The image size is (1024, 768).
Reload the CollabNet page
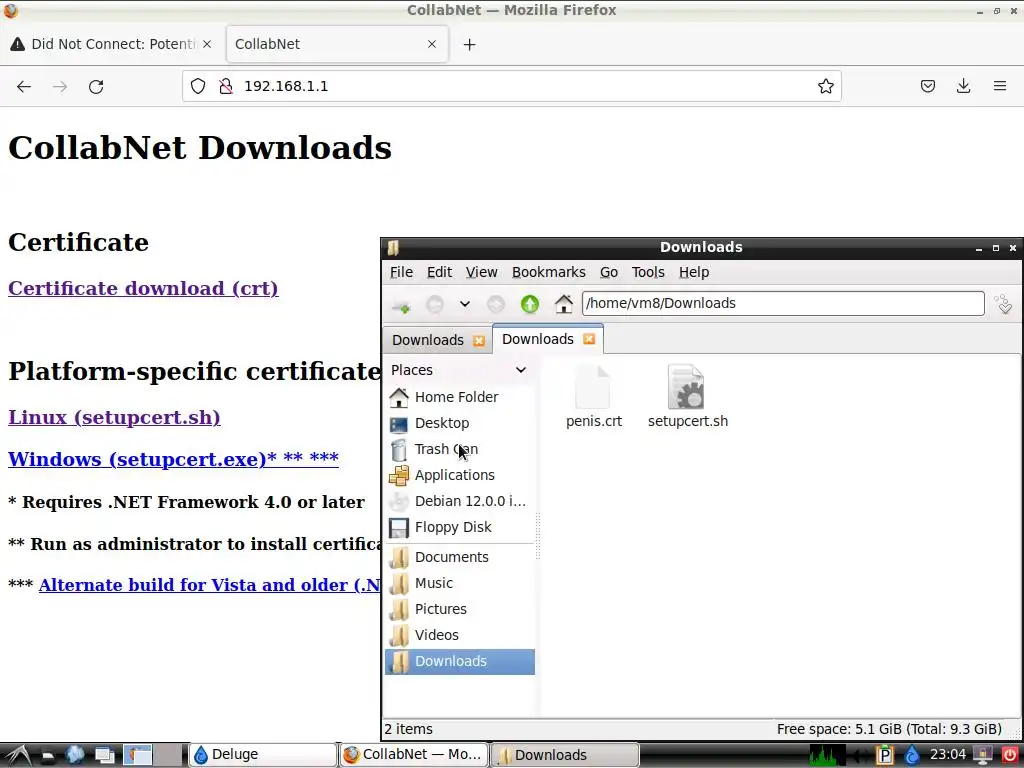(96, 86)
